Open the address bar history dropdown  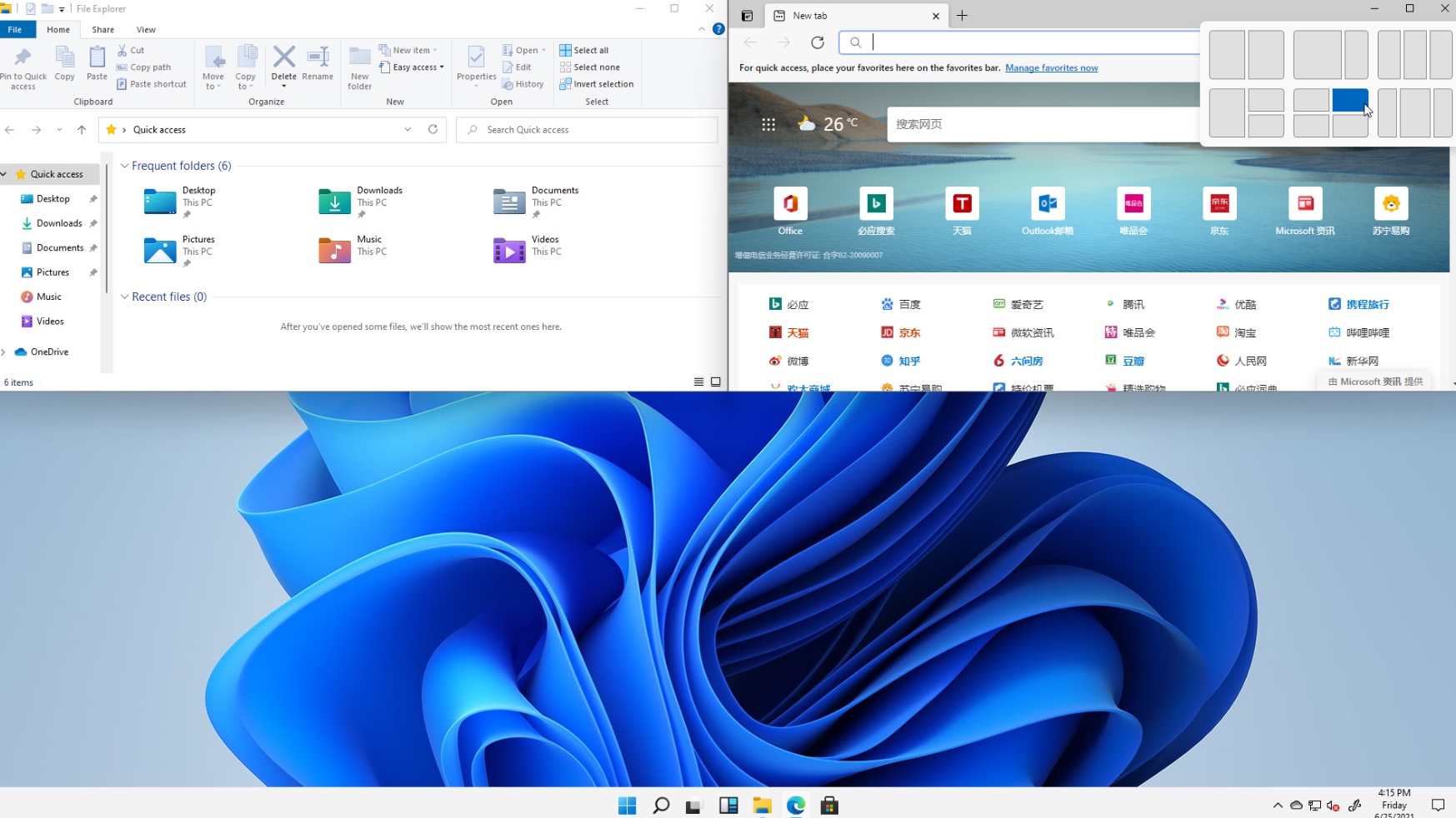click(408, 130)
